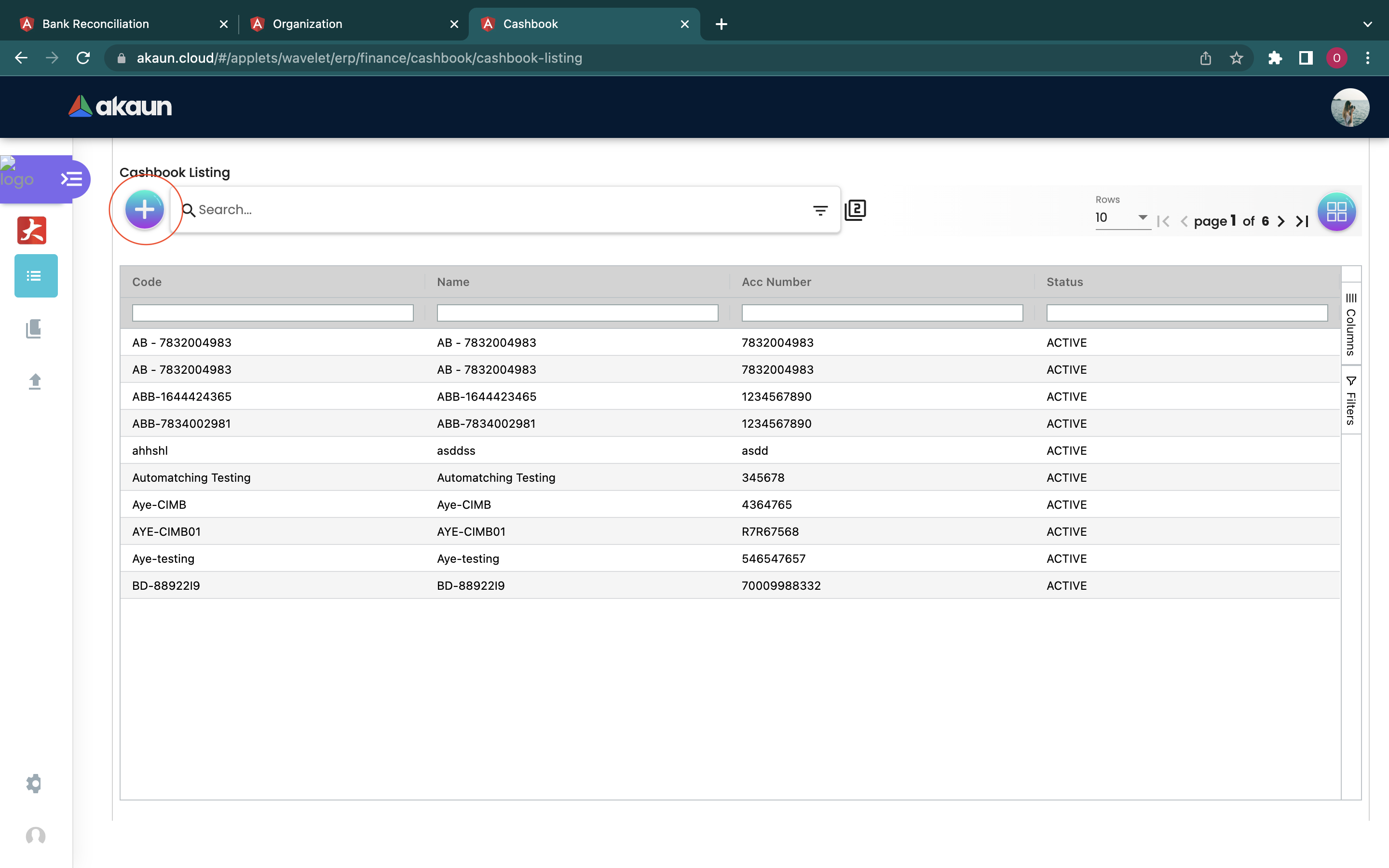Click the Name column filter field
The height and width of the screenshot is (868, 1389).
click(x=577, y=313)
